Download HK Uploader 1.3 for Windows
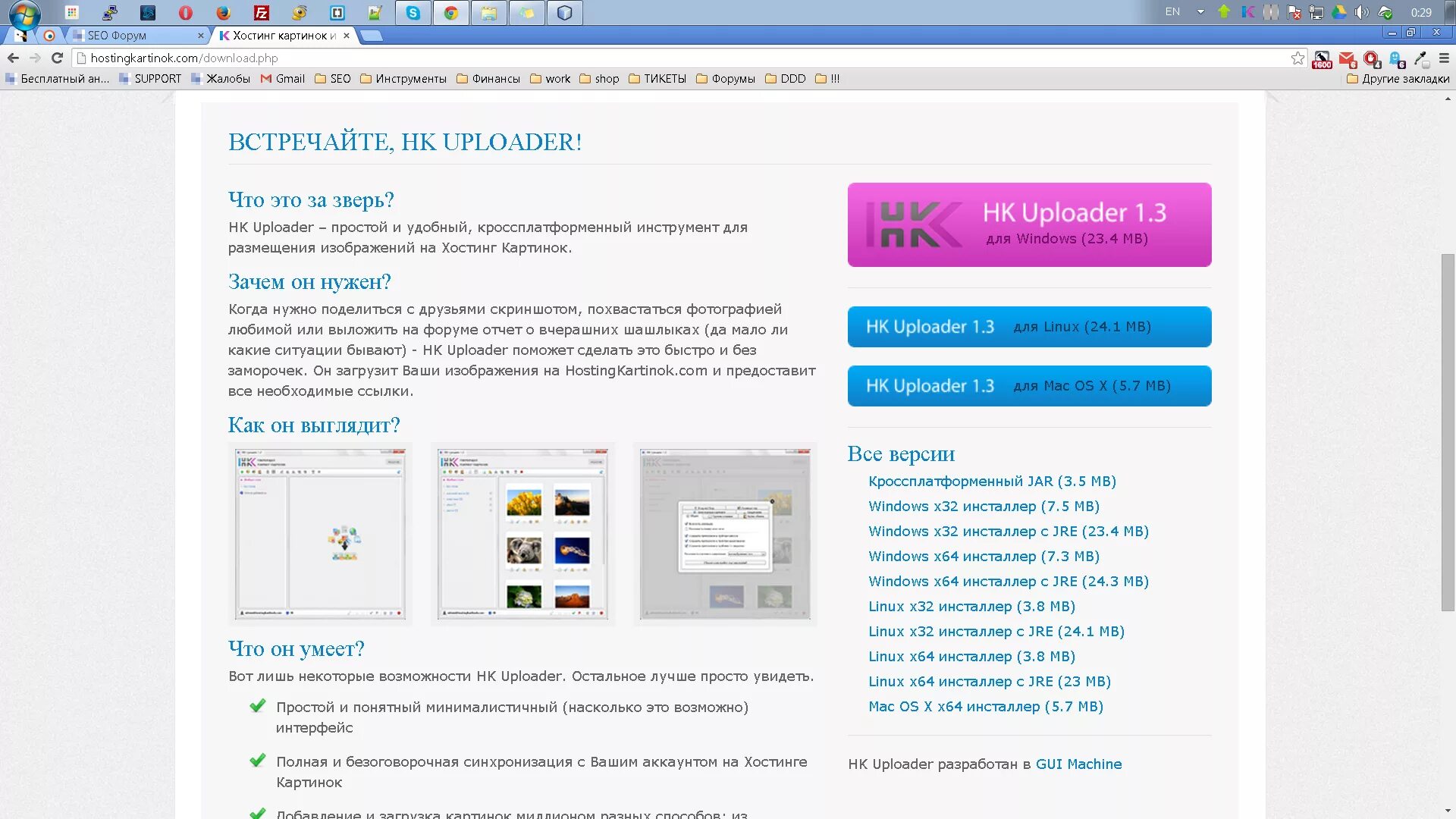Viewport: 1456px width, 819px height. click(1029, 224)
